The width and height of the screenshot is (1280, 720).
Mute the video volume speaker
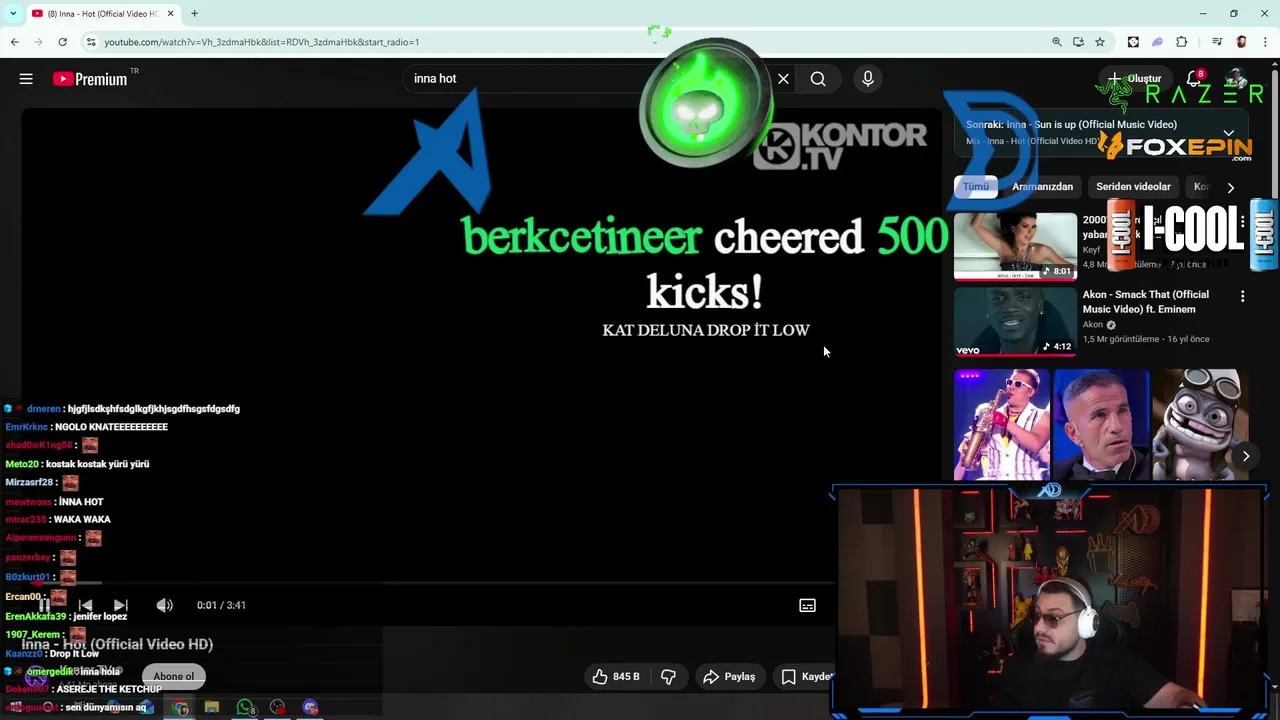pos(165,605)
